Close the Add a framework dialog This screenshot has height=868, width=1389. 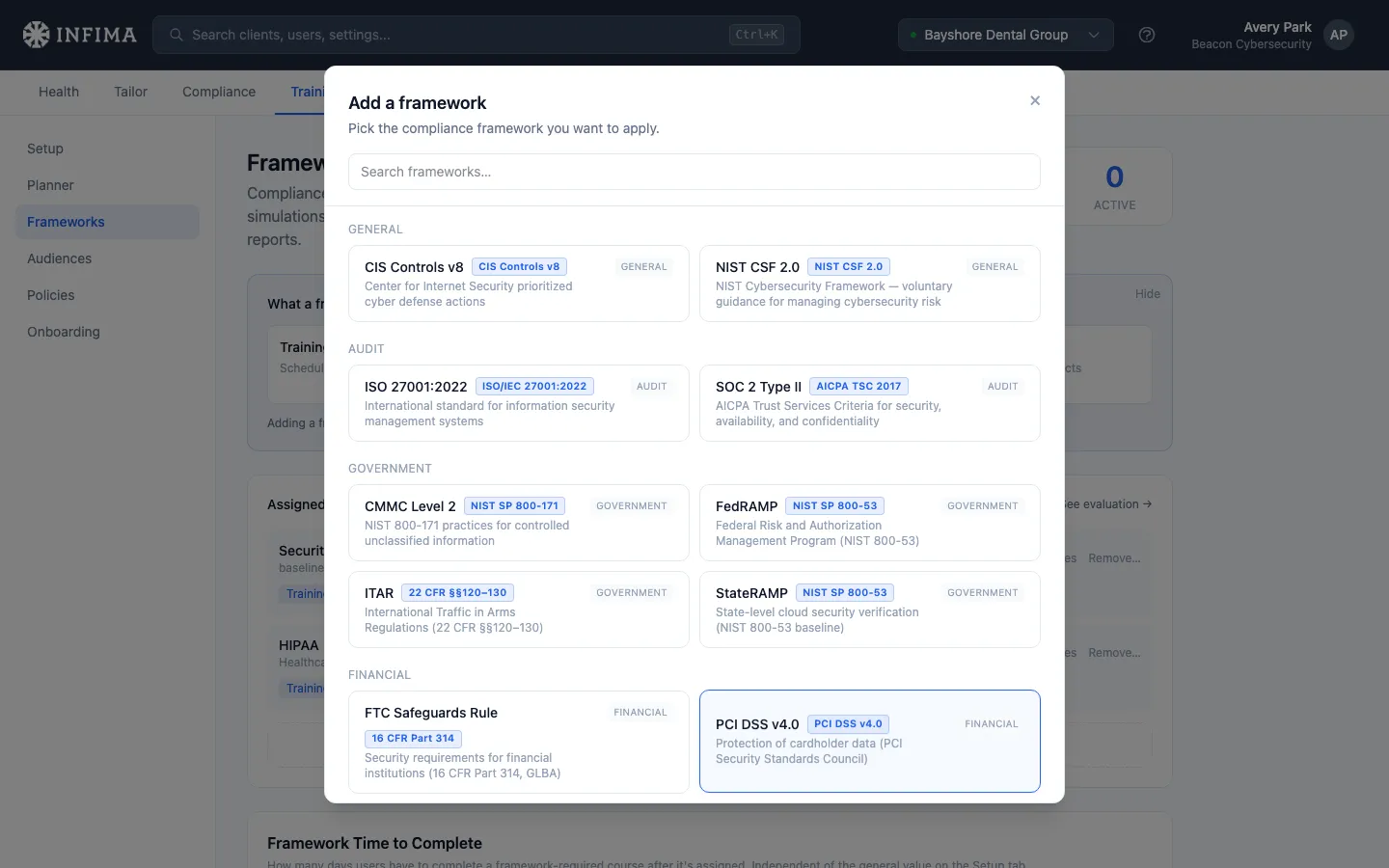1035,100
